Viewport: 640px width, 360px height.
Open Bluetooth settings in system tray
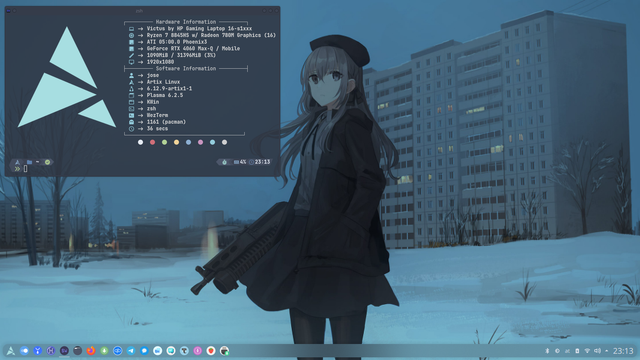pos(547,351)
